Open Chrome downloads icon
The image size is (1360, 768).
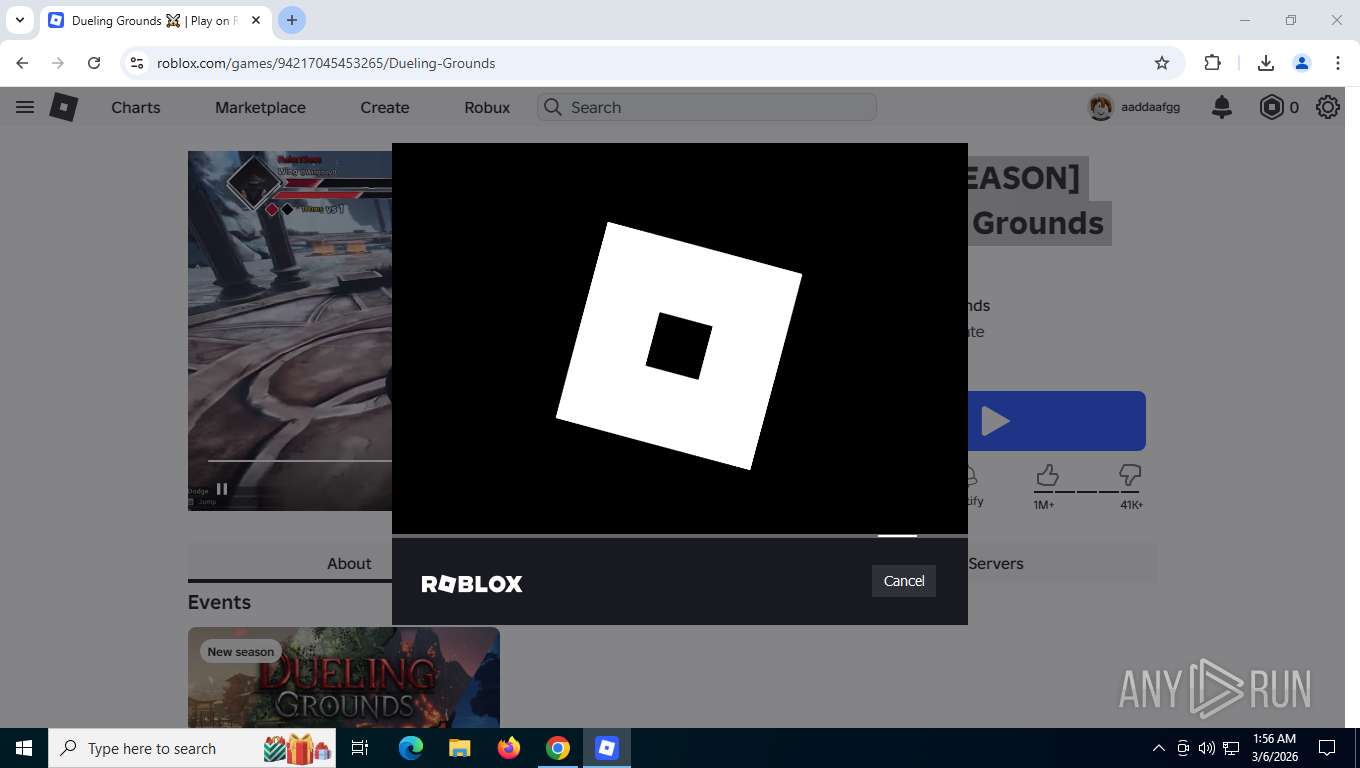tap(1265, 63)
